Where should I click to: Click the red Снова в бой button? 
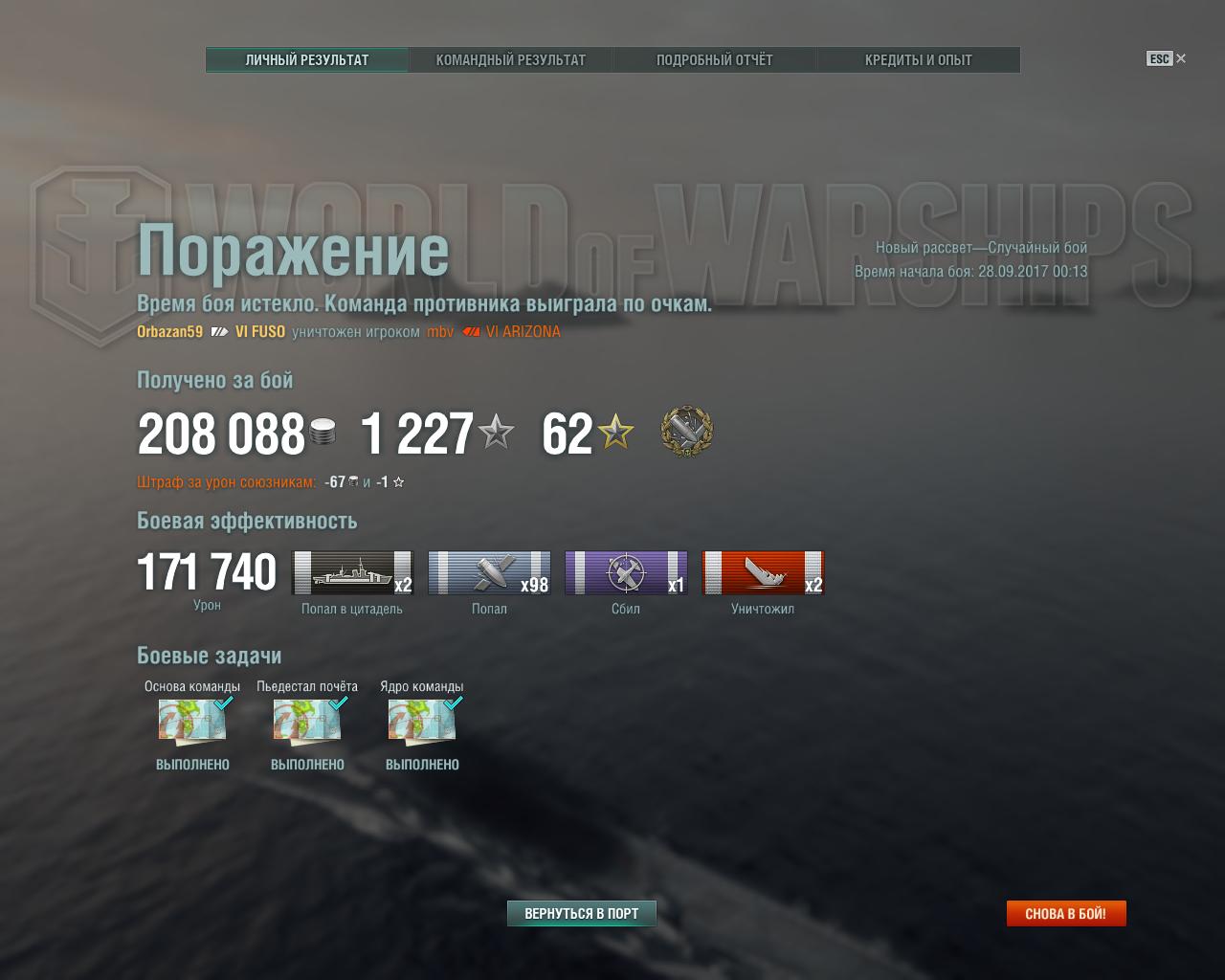[1066, 914]
